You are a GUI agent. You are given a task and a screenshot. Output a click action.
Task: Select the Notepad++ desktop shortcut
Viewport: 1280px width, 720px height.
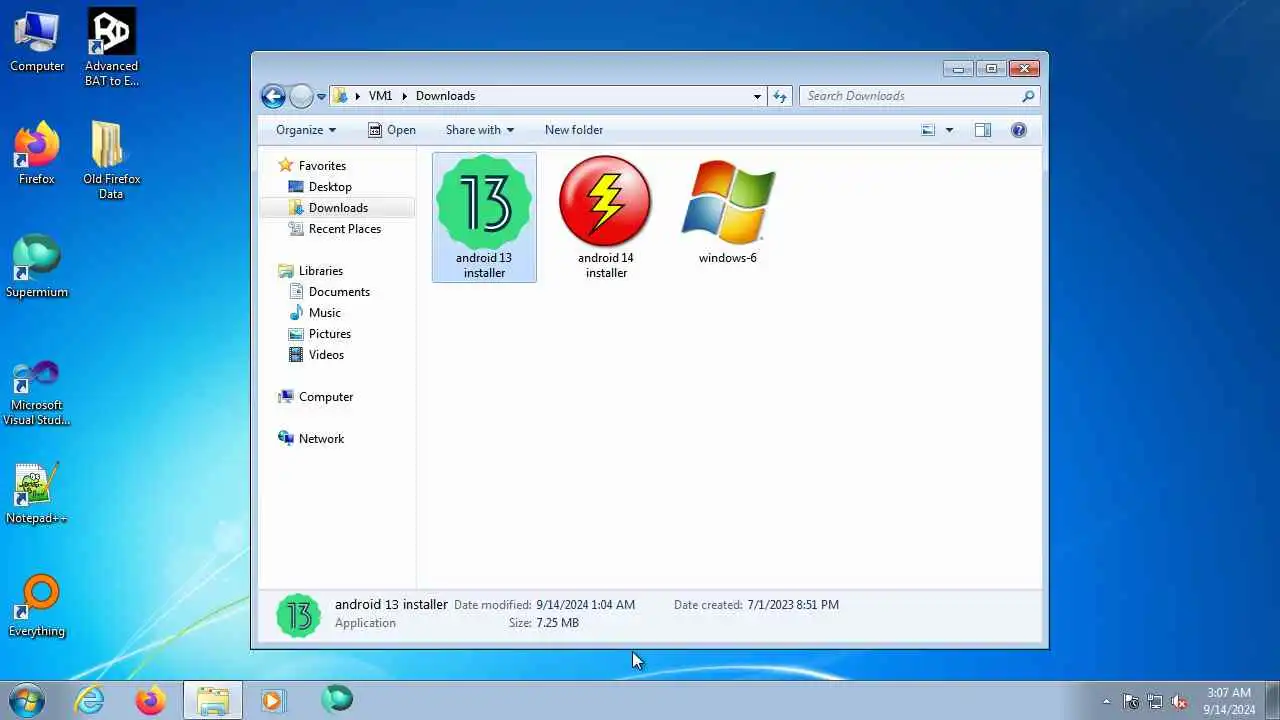37,493
